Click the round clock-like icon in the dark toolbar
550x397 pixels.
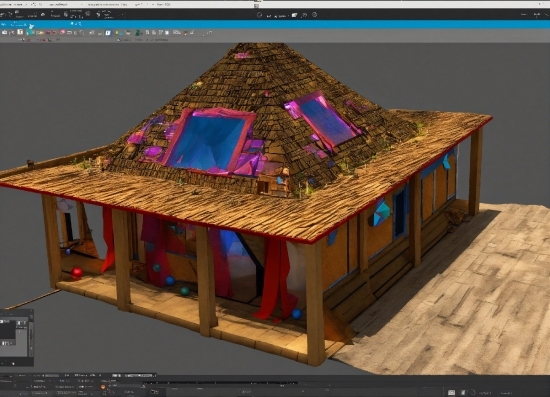click(x=314, y=15)
